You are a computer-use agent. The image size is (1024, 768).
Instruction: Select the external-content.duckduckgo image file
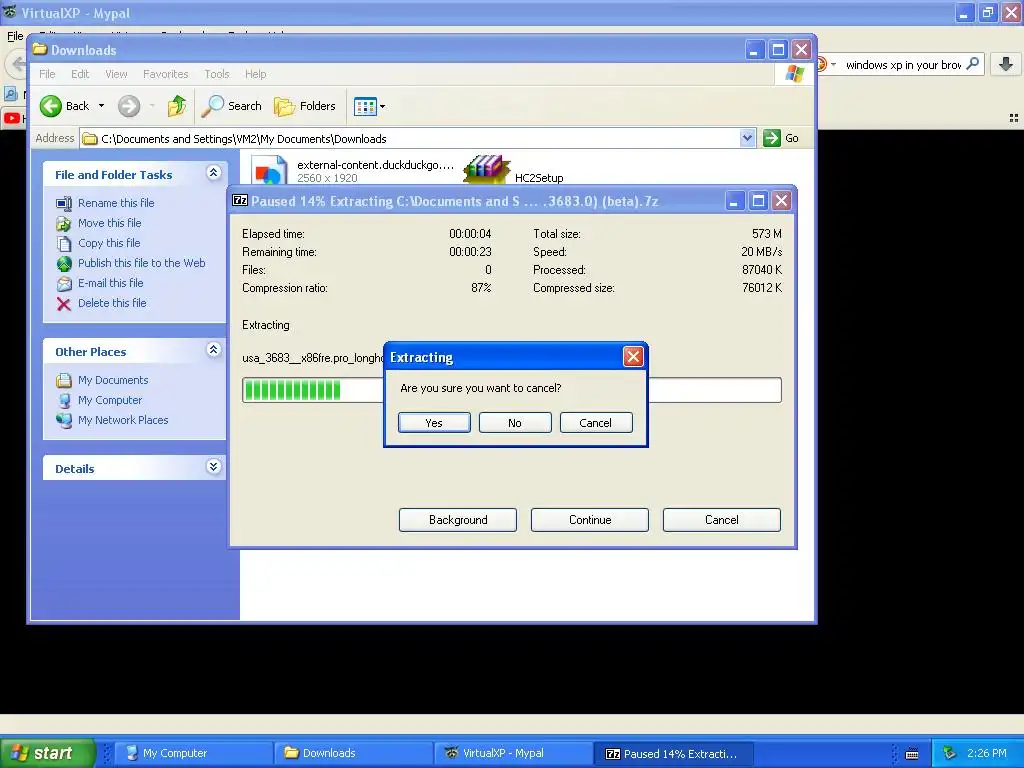pyautogui.click(x=353, y=170)
